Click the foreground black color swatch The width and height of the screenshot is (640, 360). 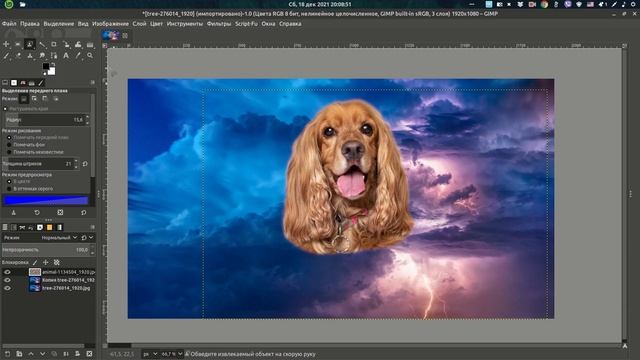[x=46, y=66]
